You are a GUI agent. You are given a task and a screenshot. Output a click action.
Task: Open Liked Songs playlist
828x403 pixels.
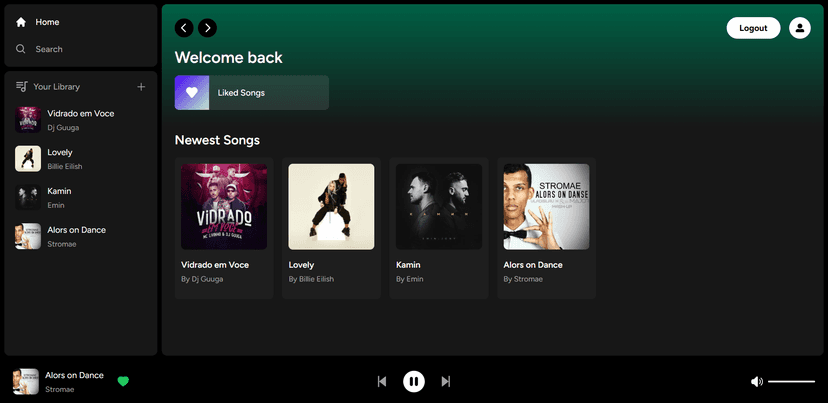pyautogui.click(x=251, y=93)
